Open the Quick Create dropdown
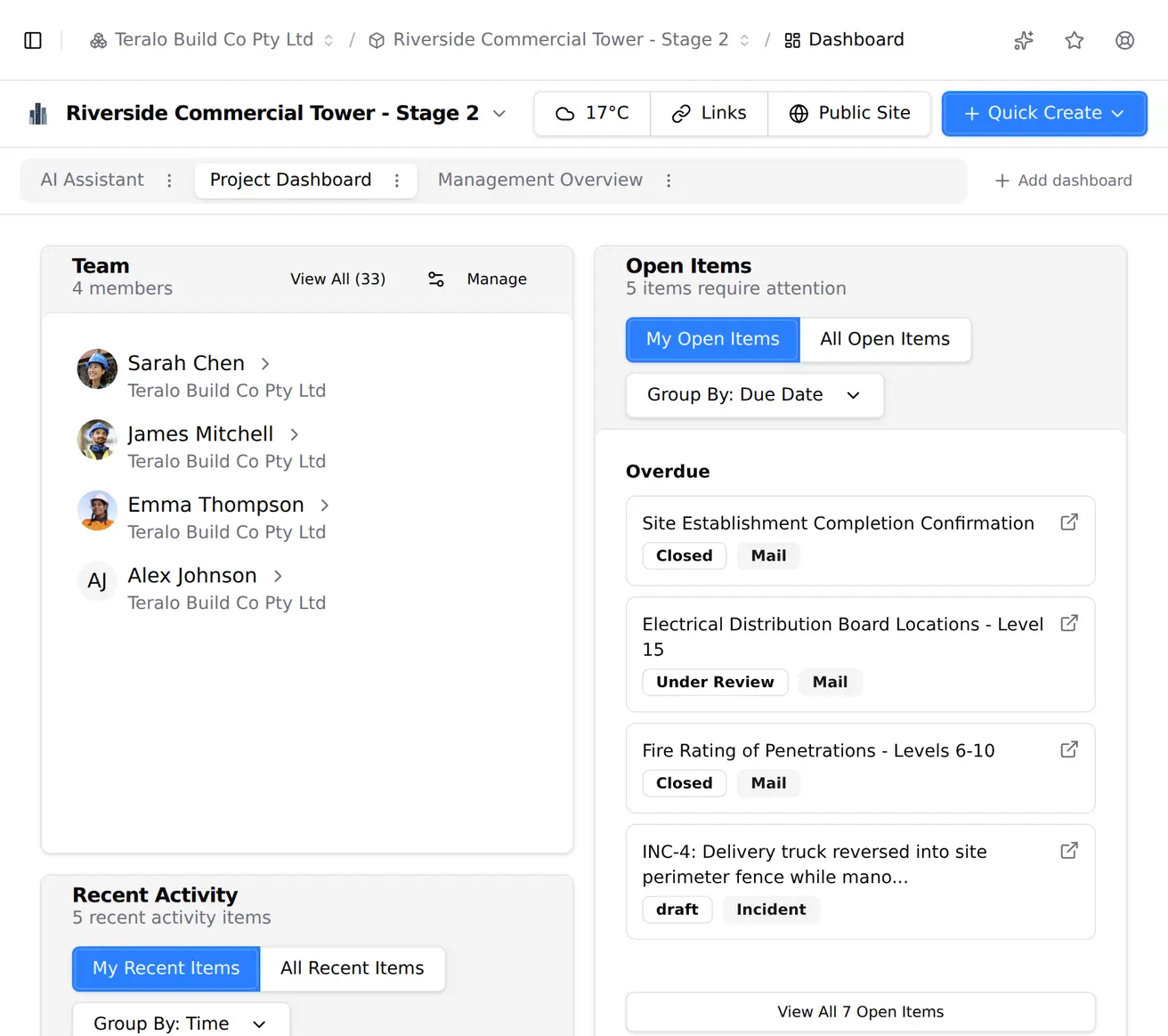 coord(1044,113)
